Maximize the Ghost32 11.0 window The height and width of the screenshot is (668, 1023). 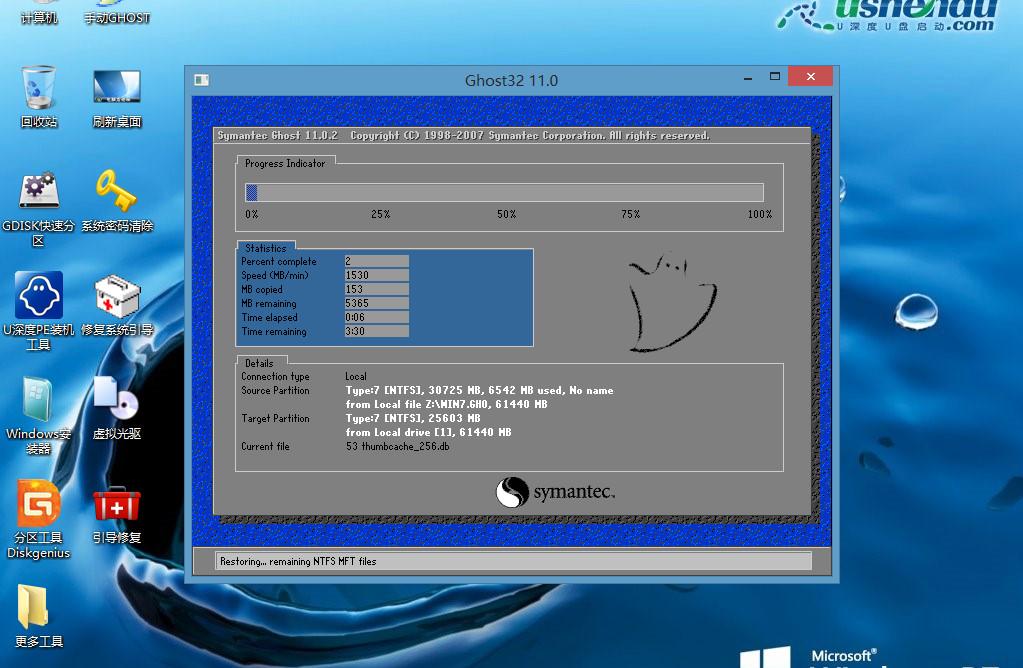tap(775, 77)
